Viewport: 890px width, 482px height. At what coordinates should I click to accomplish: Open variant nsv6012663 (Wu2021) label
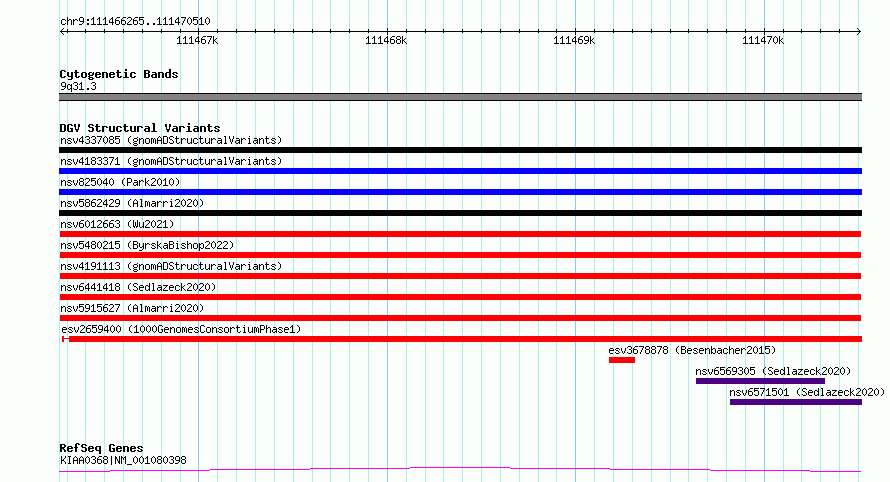(117, 224)
